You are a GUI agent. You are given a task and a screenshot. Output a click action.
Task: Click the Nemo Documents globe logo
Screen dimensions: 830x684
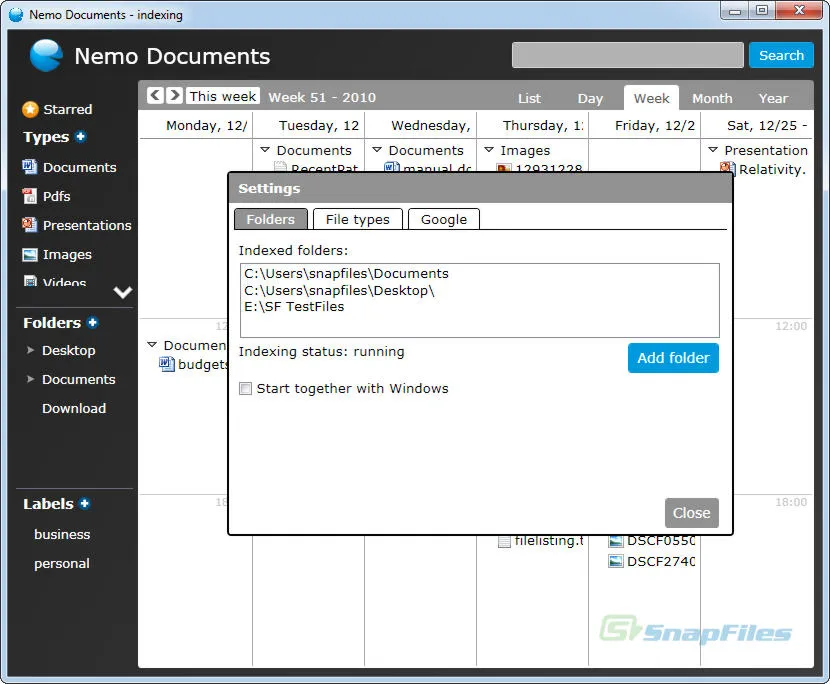(x=46, y=55)
